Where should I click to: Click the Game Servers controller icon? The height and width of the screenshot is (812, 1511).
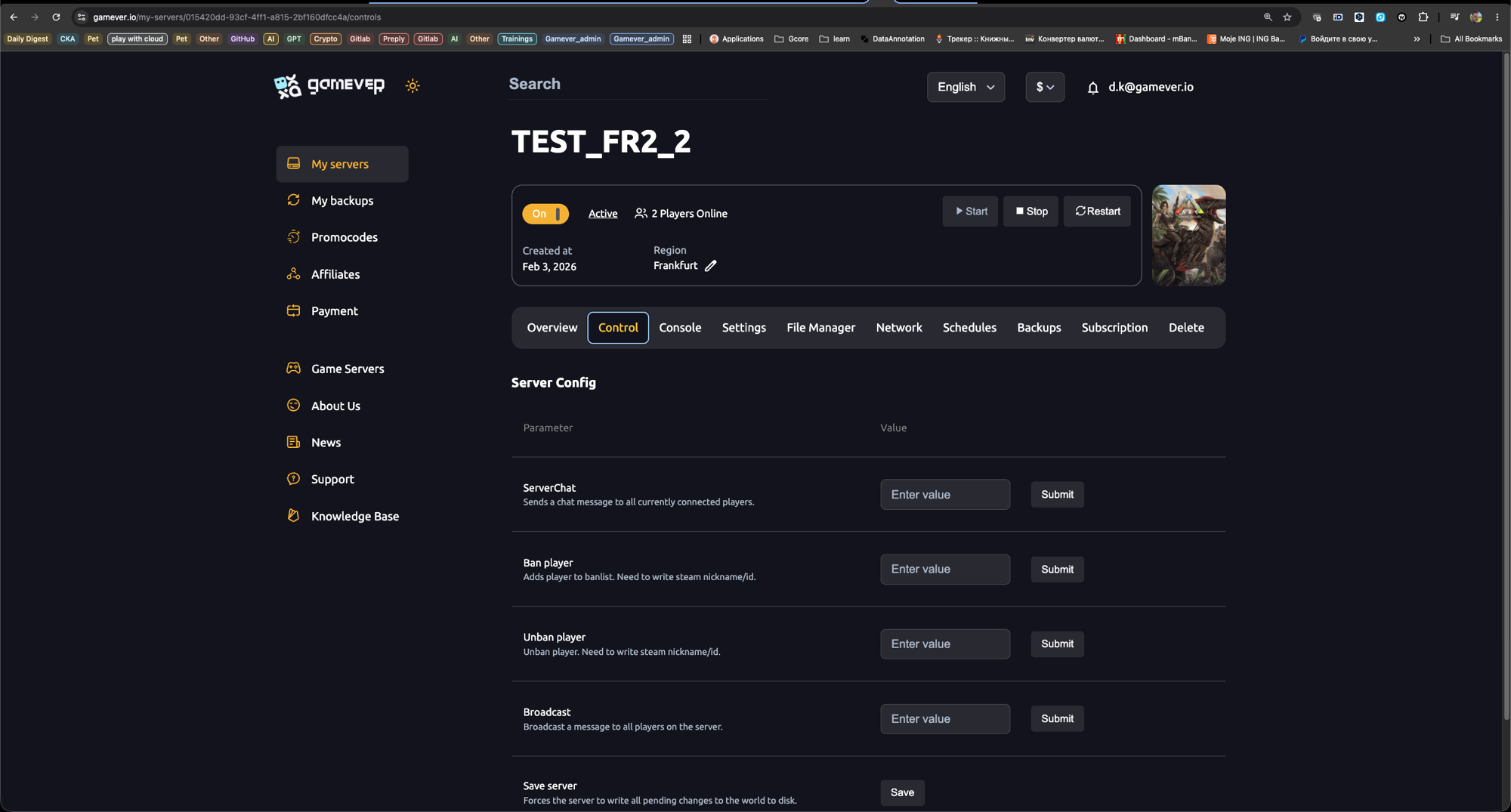(293, 369)
